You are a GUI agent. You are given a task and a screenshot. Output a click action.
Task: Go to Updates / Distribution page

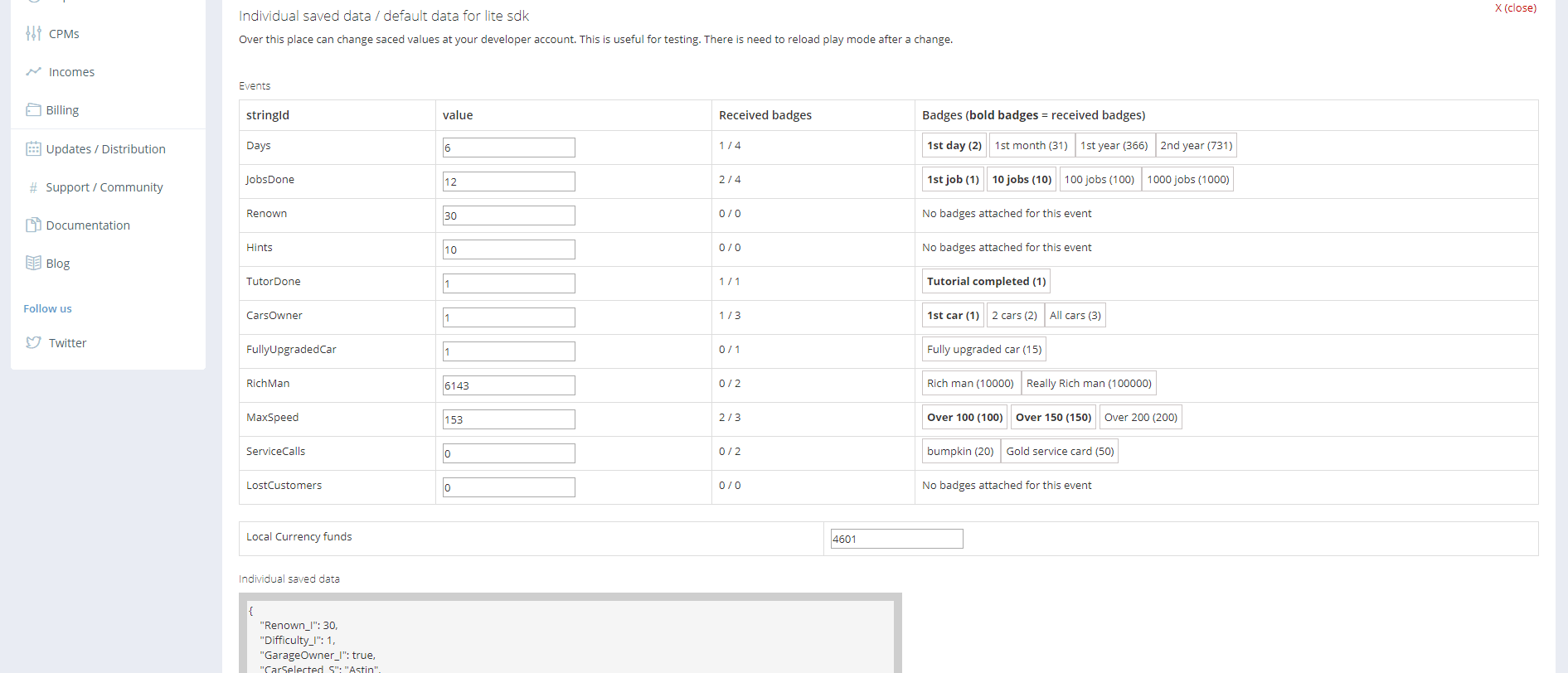105,149
